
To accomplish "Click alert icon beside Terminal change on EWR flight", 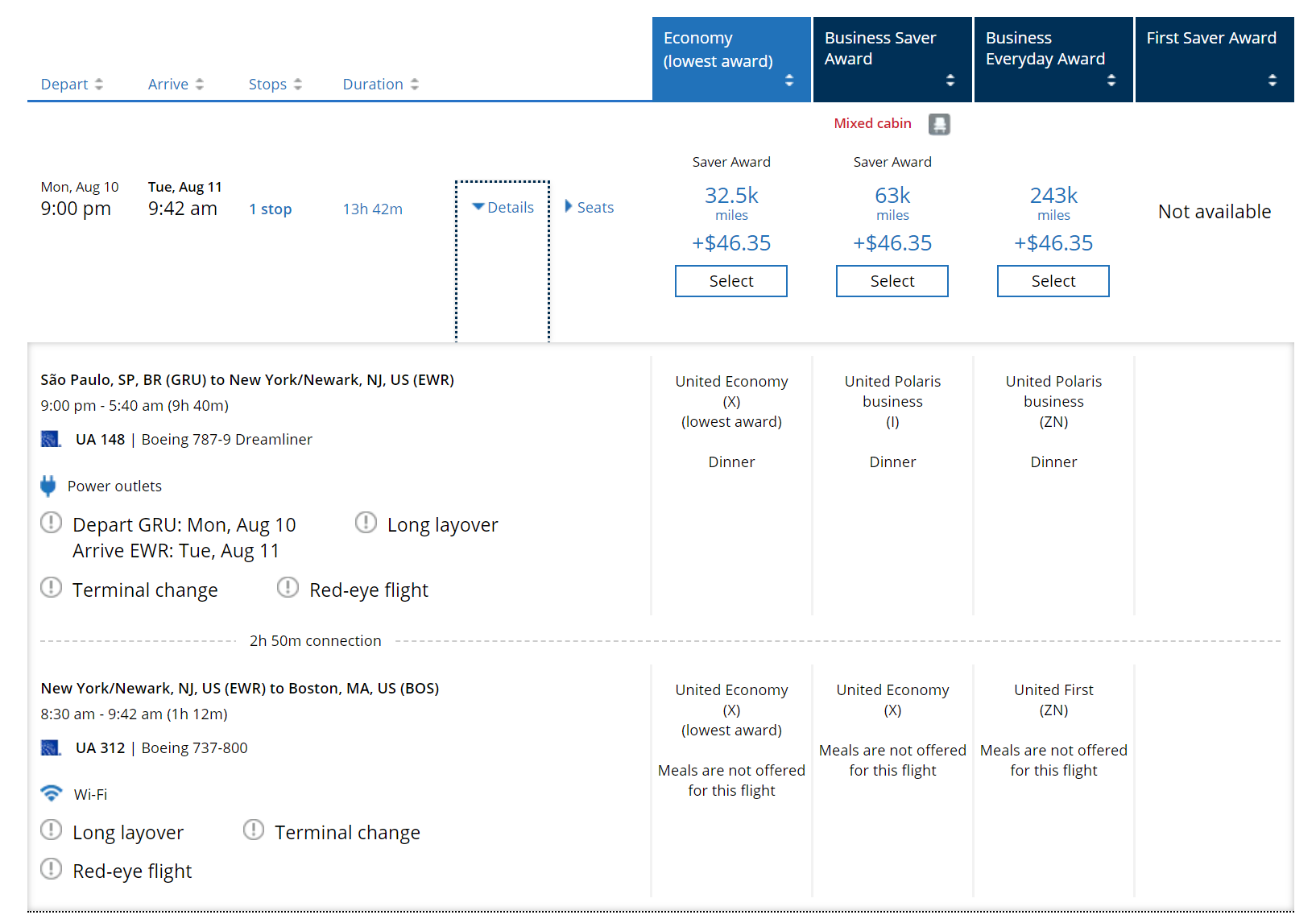I will [x=254, y=830].
